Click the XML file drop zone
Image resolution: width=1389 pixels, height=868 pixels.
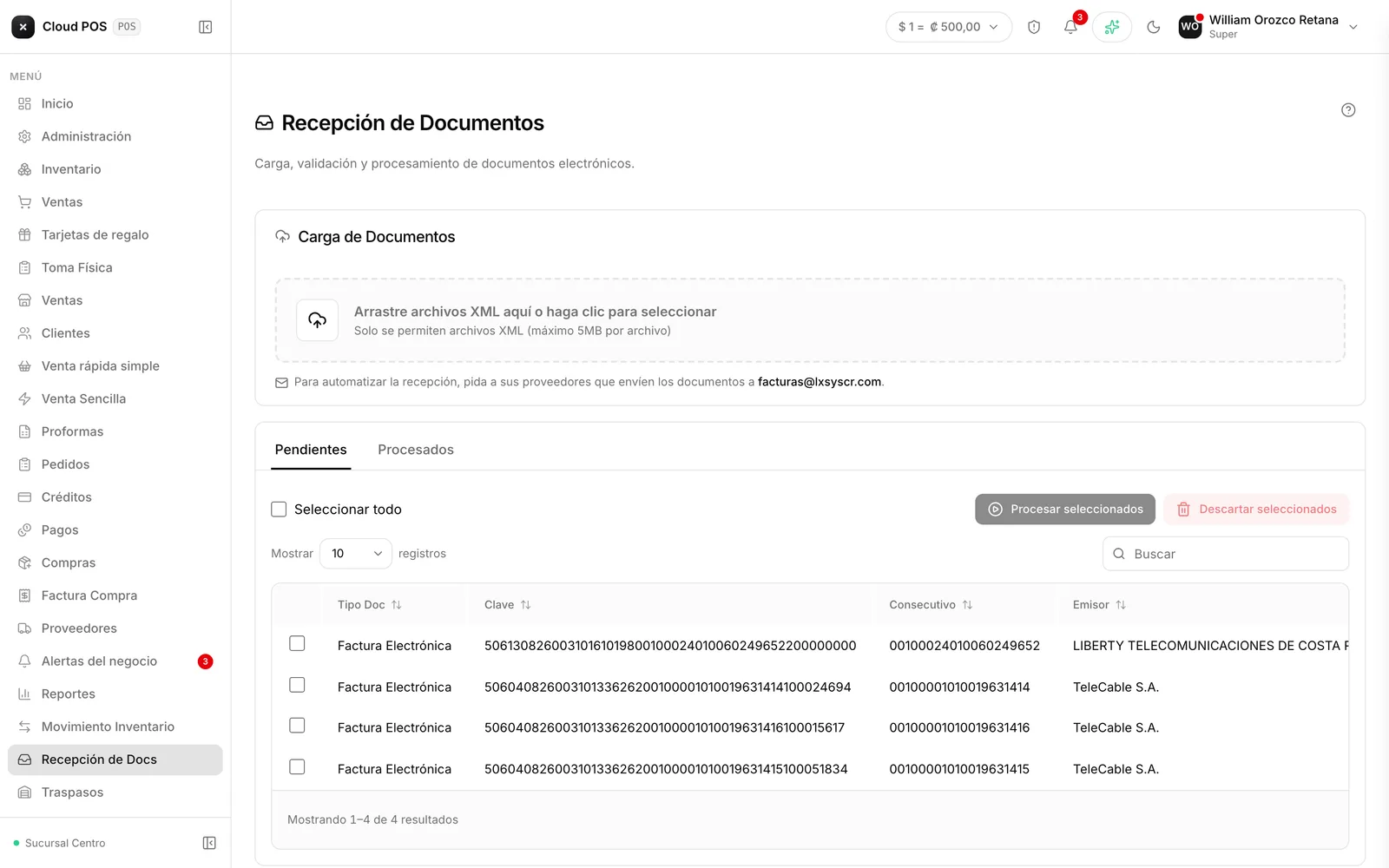click(810, 320)
